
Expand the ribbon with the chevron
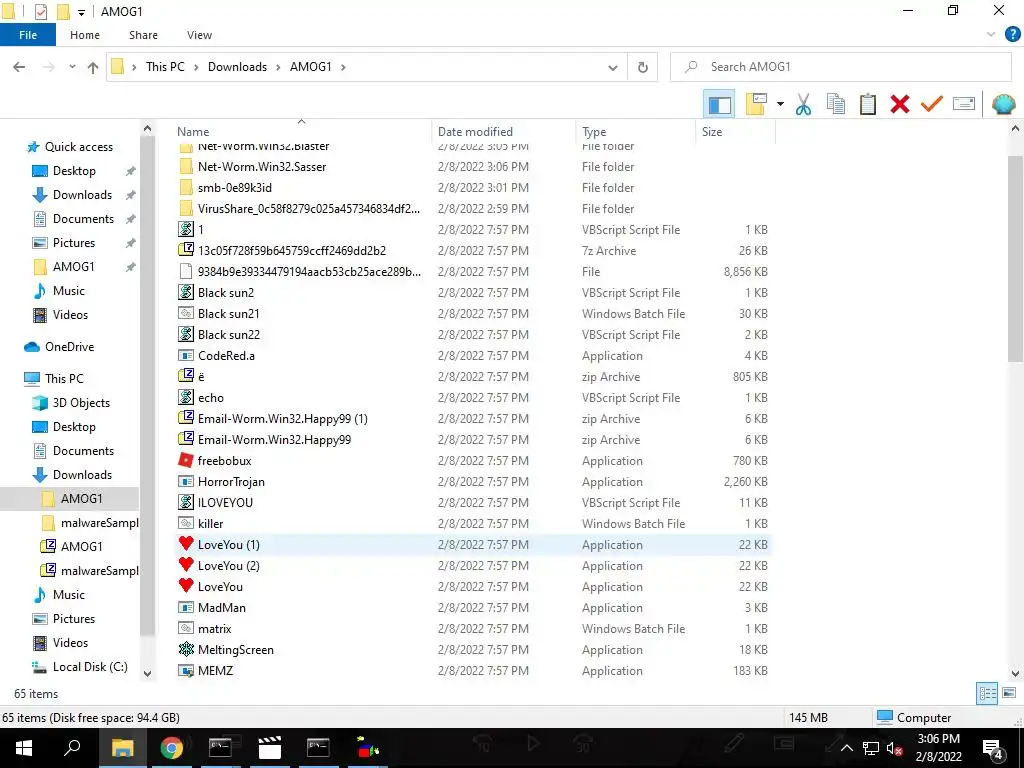(x=991, y=35)
